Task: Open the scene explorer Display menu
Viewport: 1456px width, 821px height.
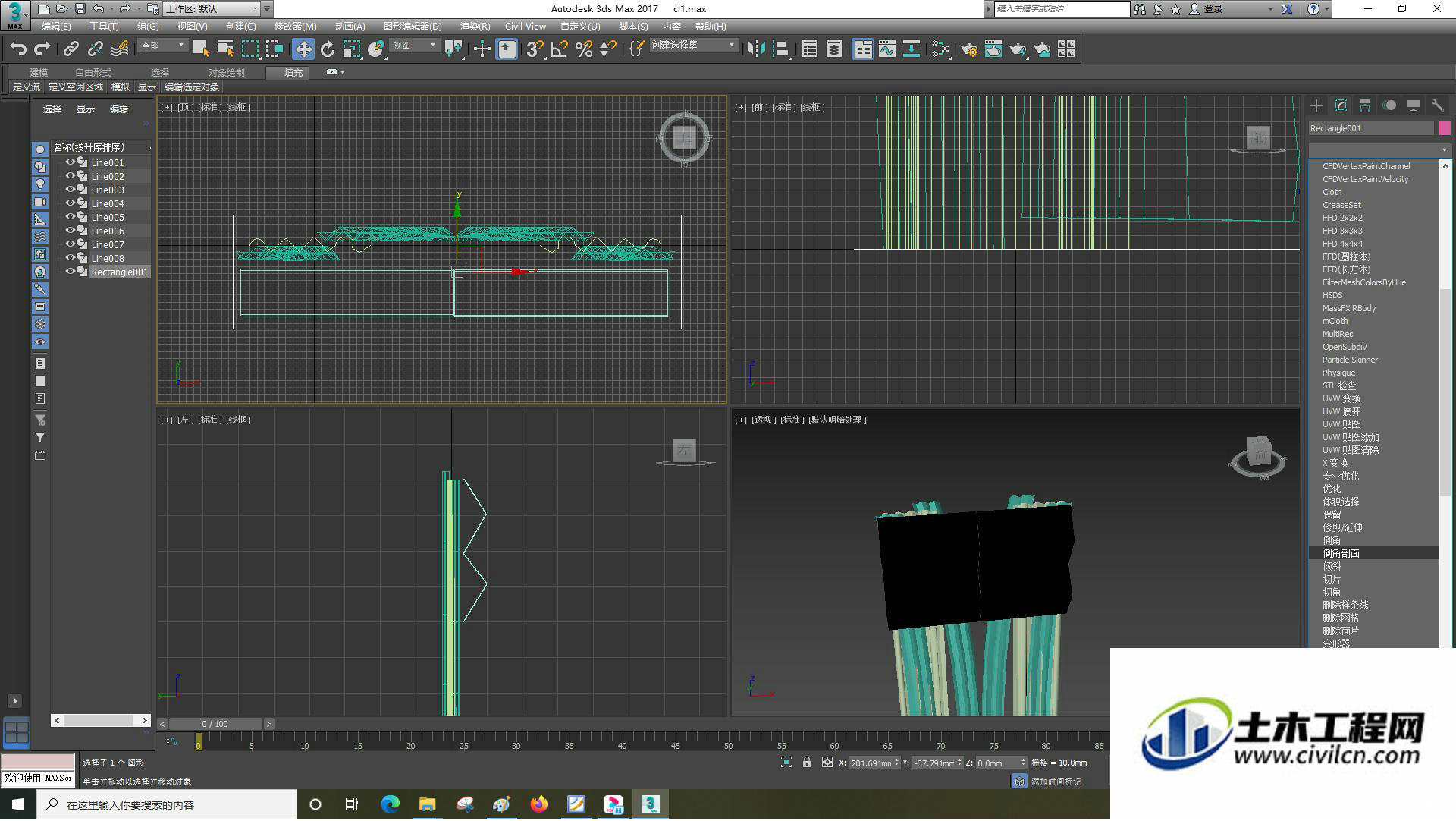Action: click(85, 109)
